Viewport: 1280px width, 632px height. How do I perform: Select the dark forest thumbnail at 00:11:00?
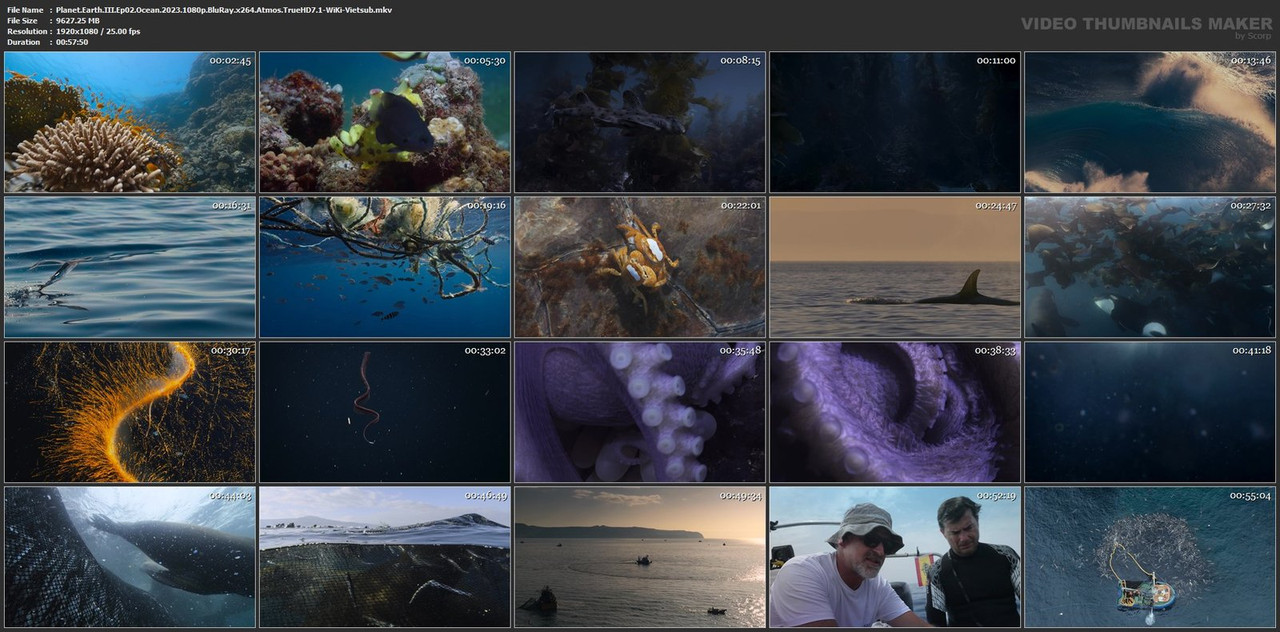click(895, 122)
